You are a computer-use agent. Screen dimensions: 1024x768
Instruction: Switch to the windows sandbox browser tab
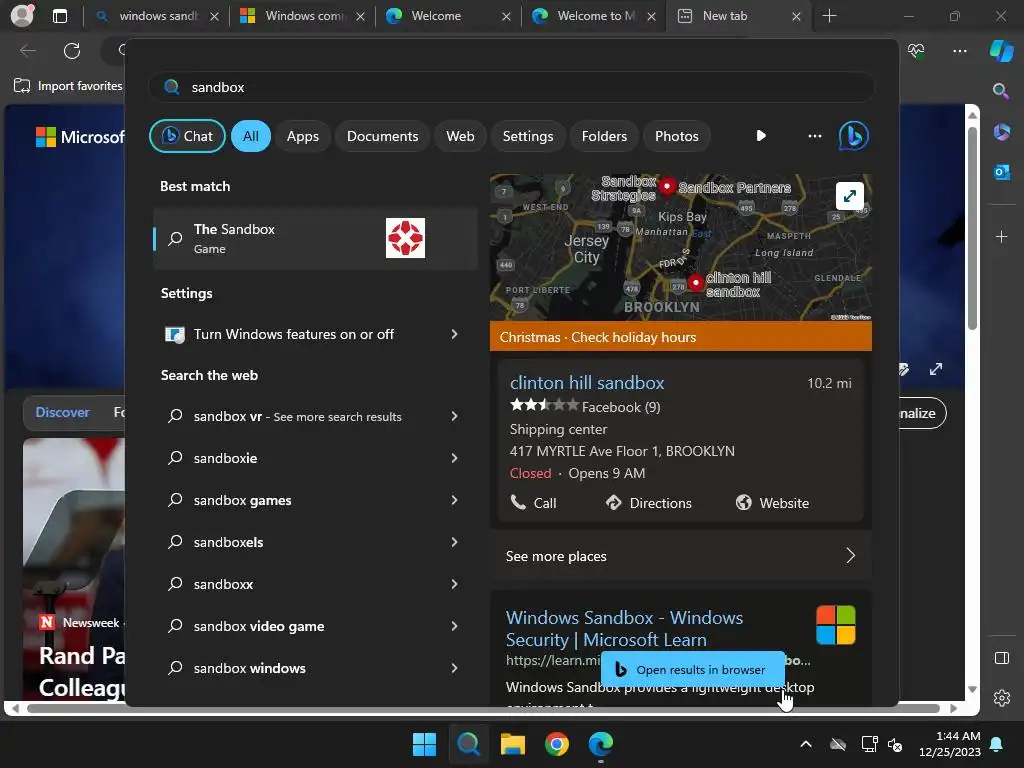click(x=157, y=16)
